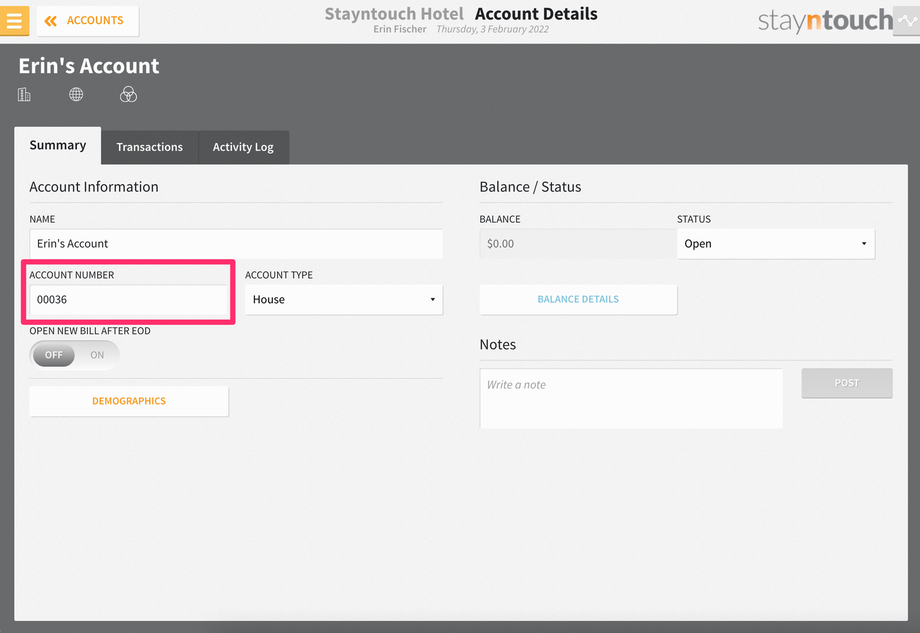
Task: Expand the Account Type dropdown
Action: (344, 300)
